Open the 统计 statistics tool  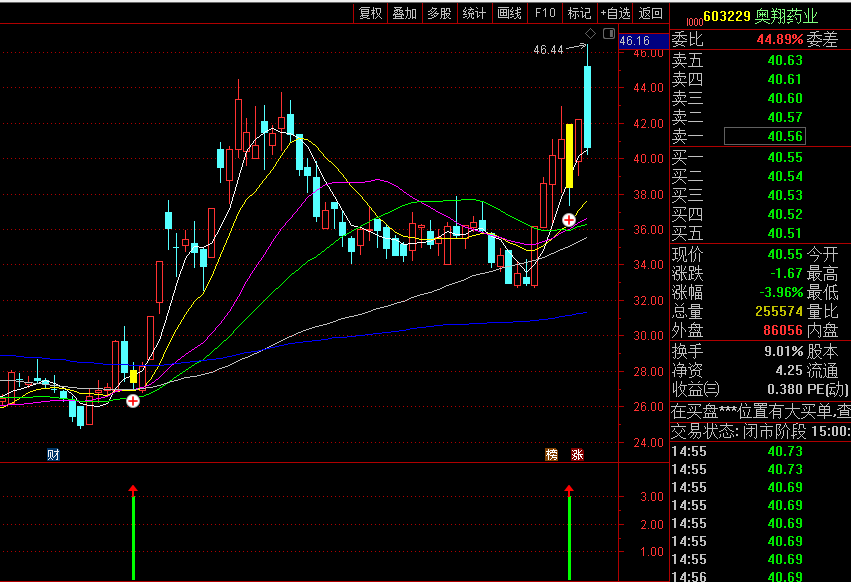coord(474,13)
